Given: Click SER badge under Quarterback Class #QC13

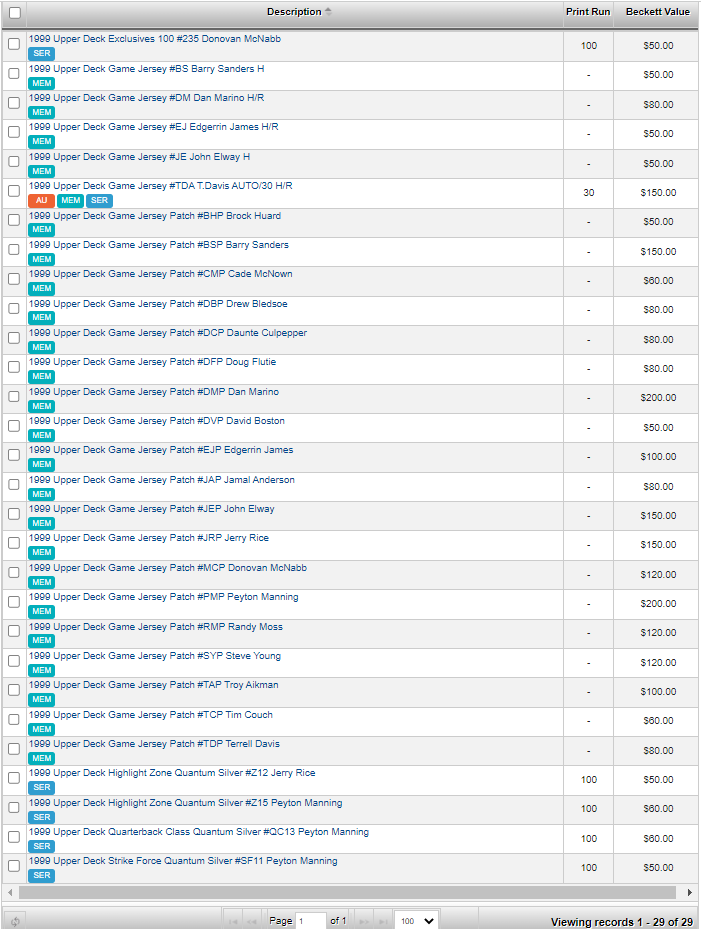Looking at the screenshot, I should point(41,846).
